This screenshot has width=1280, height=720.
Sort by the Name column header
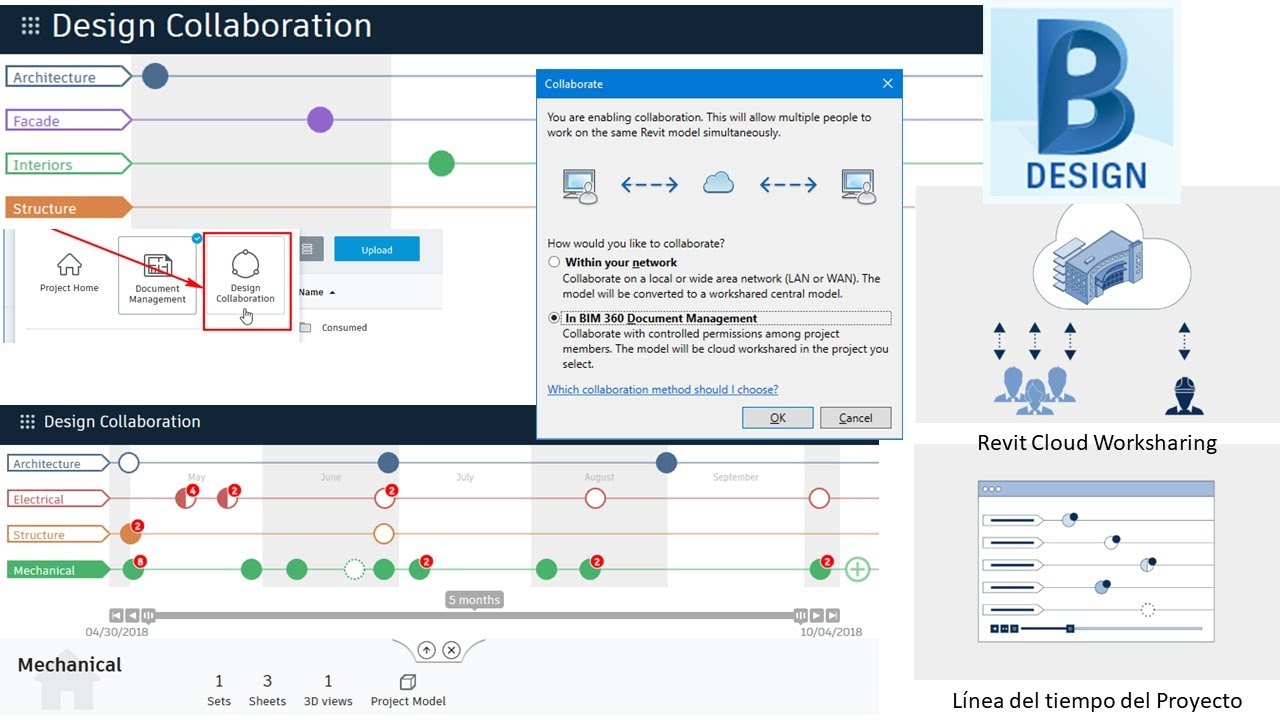pyautogui.click(x=317, y=292)
